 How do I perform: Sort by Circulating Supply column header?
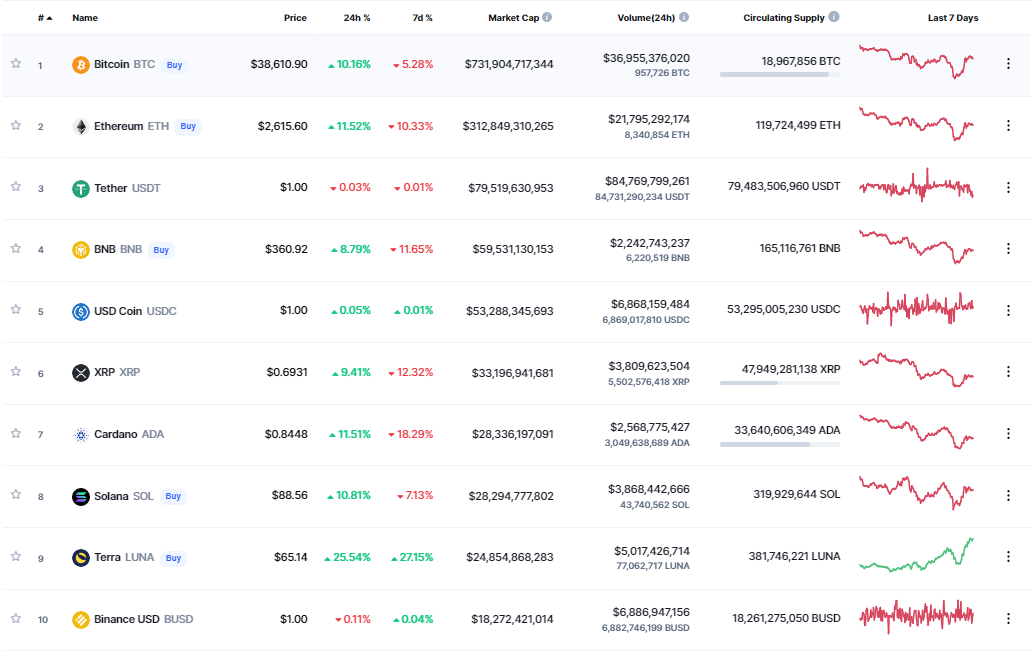[x=784, y=18]
